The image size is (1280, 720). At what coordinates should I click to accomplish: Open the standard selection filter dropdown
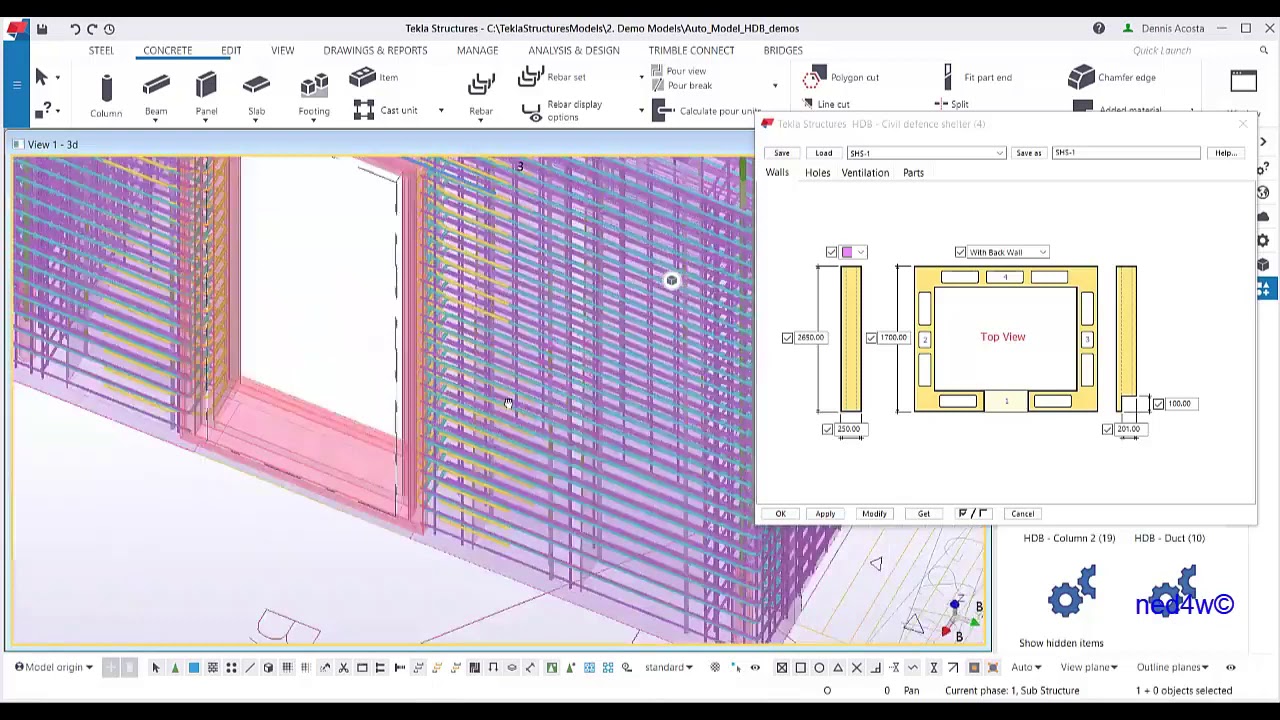click(x=669, y=668)
